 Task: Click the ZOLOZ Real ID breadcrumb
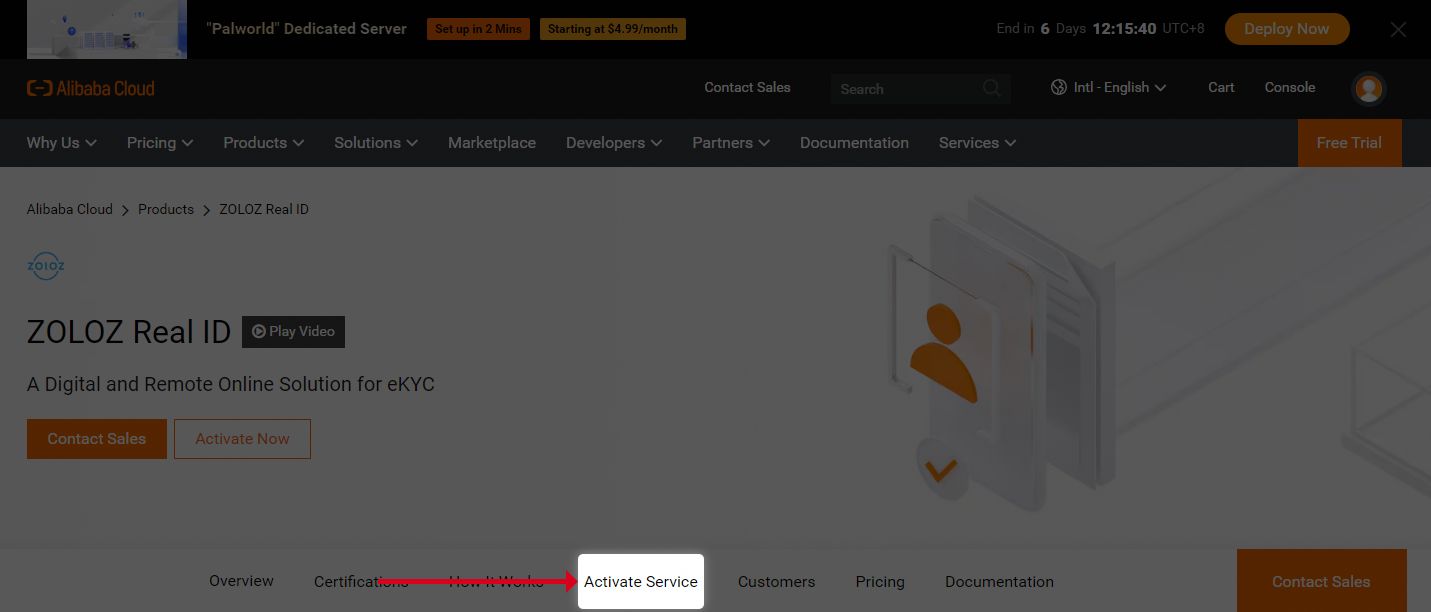[x=264, y=209]
